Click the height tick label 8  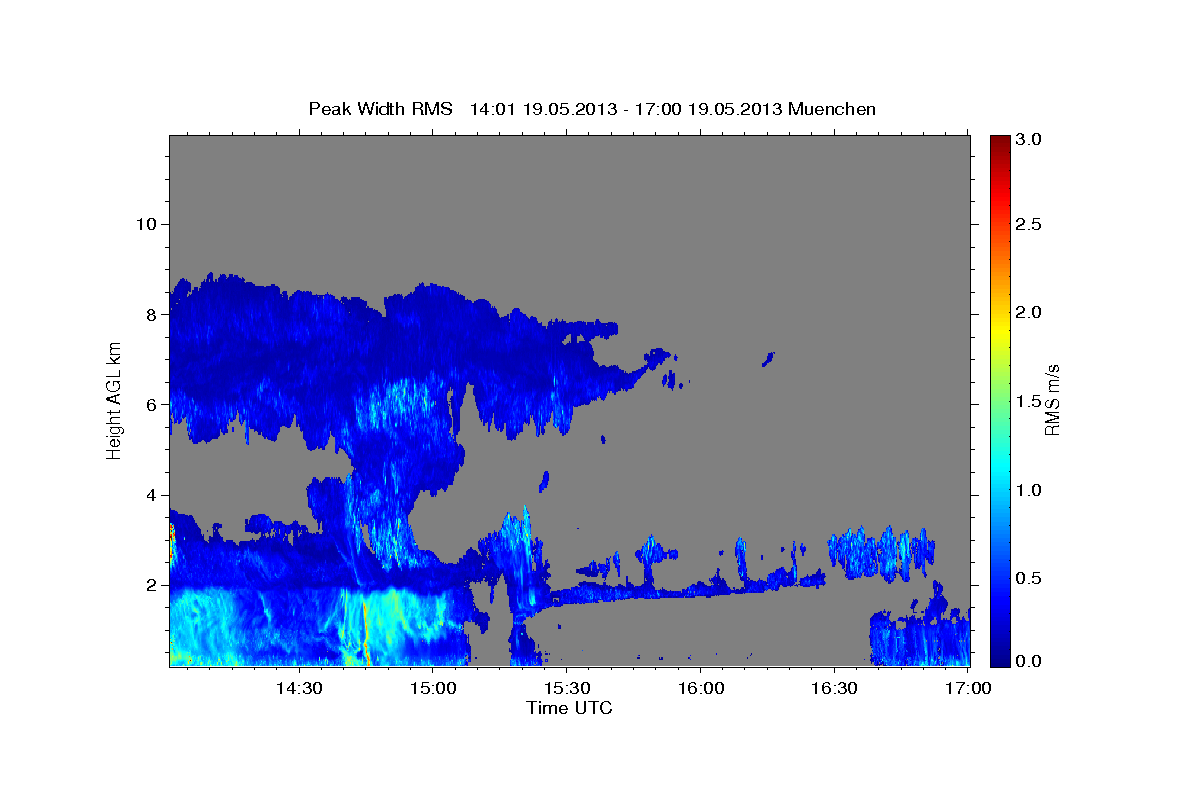coord(150,314)
